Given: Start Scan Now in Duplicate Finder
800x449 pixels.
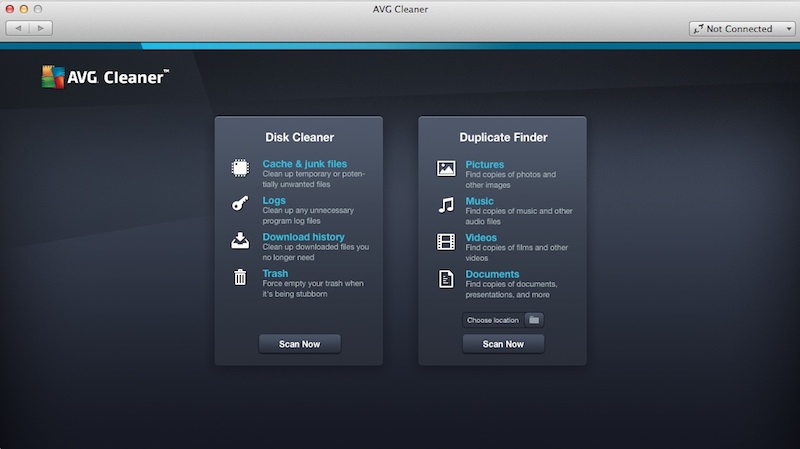Looking at the screenshot, I should [x=503, y=344].
